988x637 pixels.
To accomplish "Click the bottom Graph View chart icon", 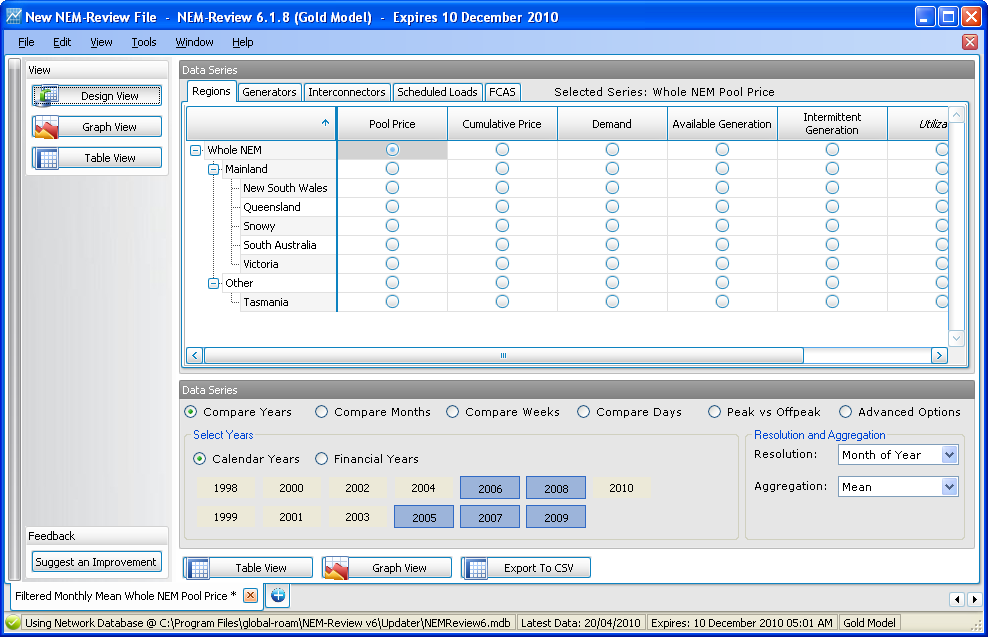I will [336, 568].
